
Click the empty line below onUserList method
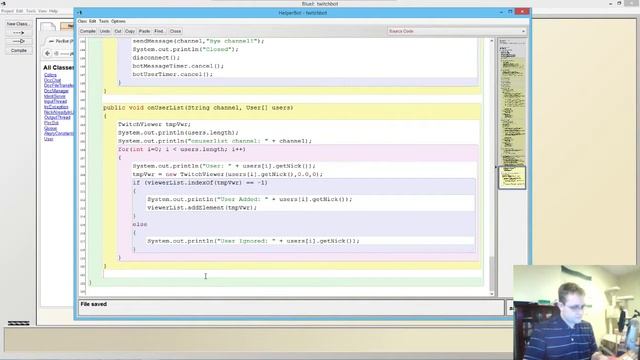[292, 274]
